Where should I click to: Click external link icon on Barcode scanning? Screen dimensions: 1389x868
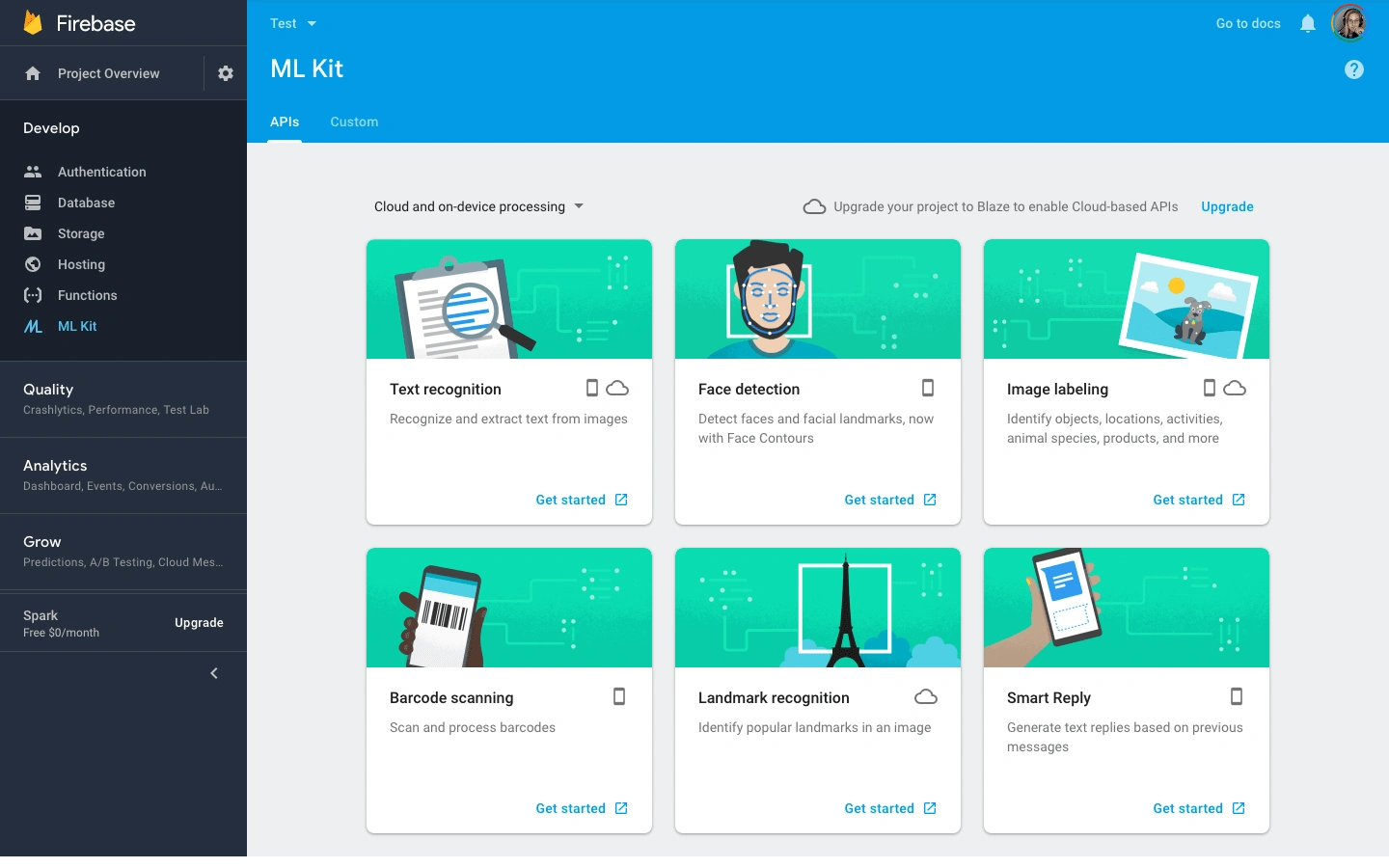621,808
